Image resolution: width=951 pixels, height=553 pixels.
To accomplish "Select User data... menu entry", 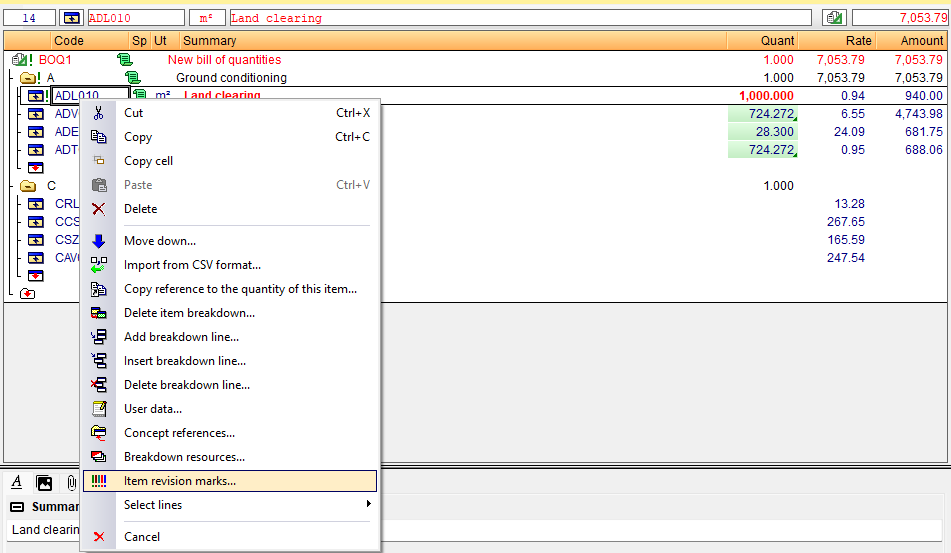I will coord(230,409).
